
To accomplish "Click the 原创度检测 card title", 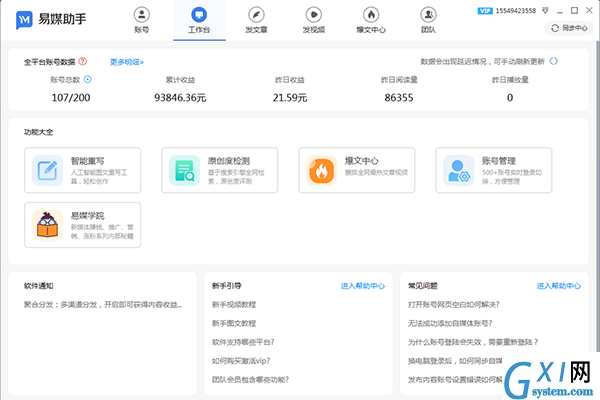I will click(229, 161).
